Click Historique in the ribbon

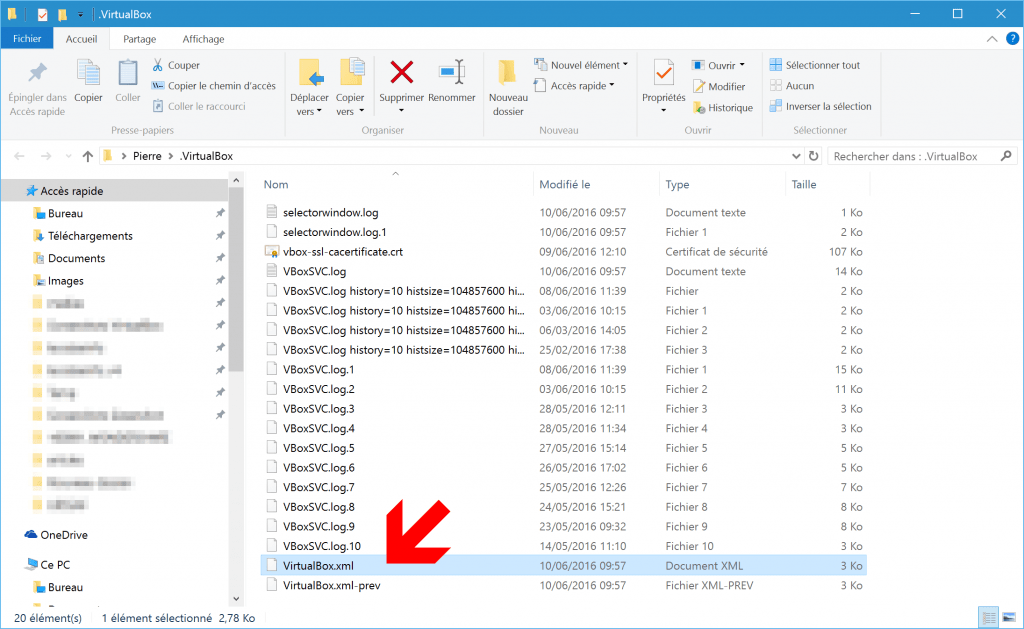tap(722, 108)
